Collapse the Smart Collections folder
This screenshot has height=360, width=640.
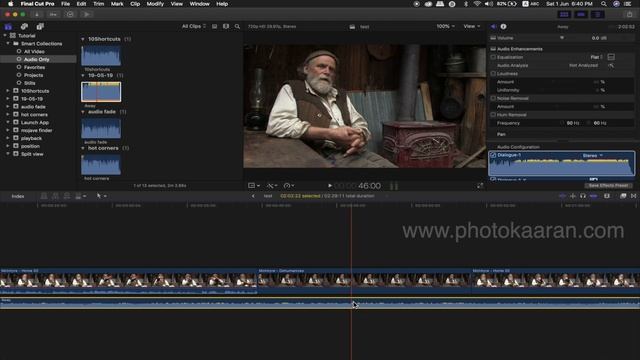click(x=8, y=43)
